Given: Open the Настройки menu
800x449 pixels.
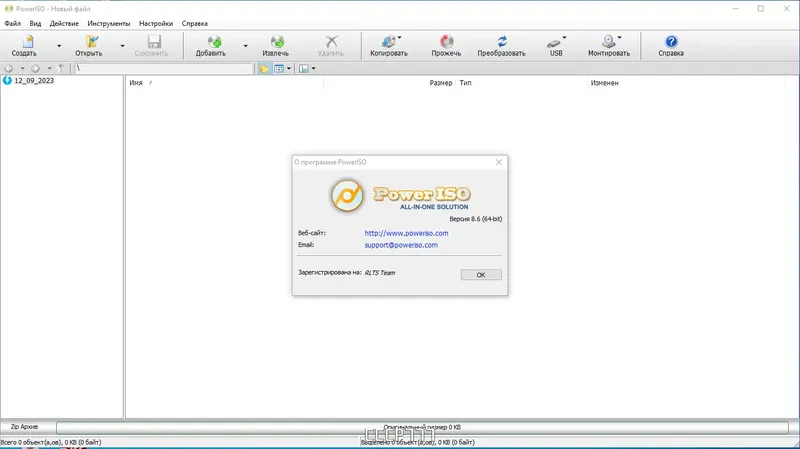Looking at the screenshot, I should click(x=156, y=23).
